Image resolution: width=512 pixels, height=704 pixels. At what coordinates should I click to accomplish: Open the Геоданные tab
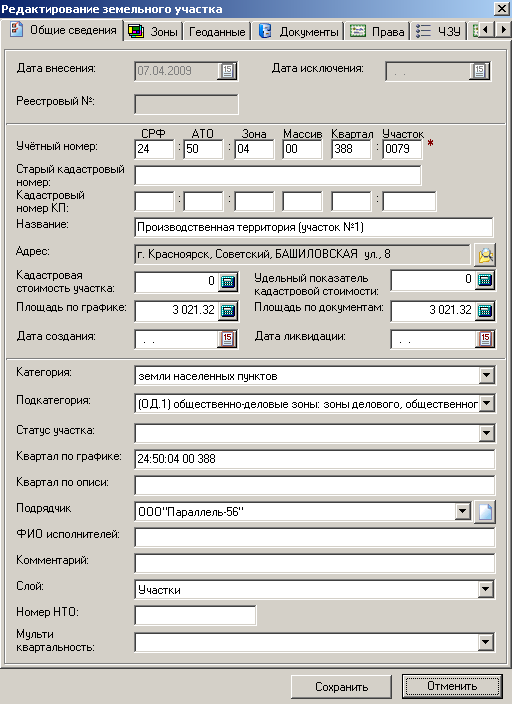click(x=217, y=31)
